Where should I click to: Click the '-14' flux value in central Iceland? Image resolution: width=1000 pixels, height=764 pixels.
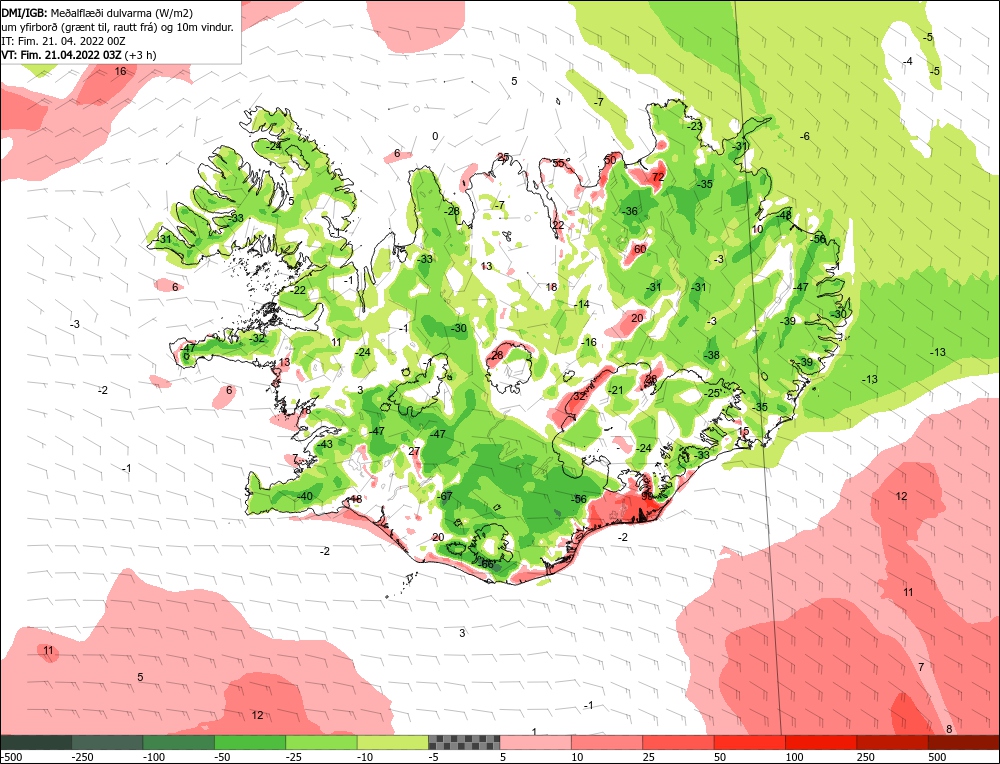coord(581,304)
